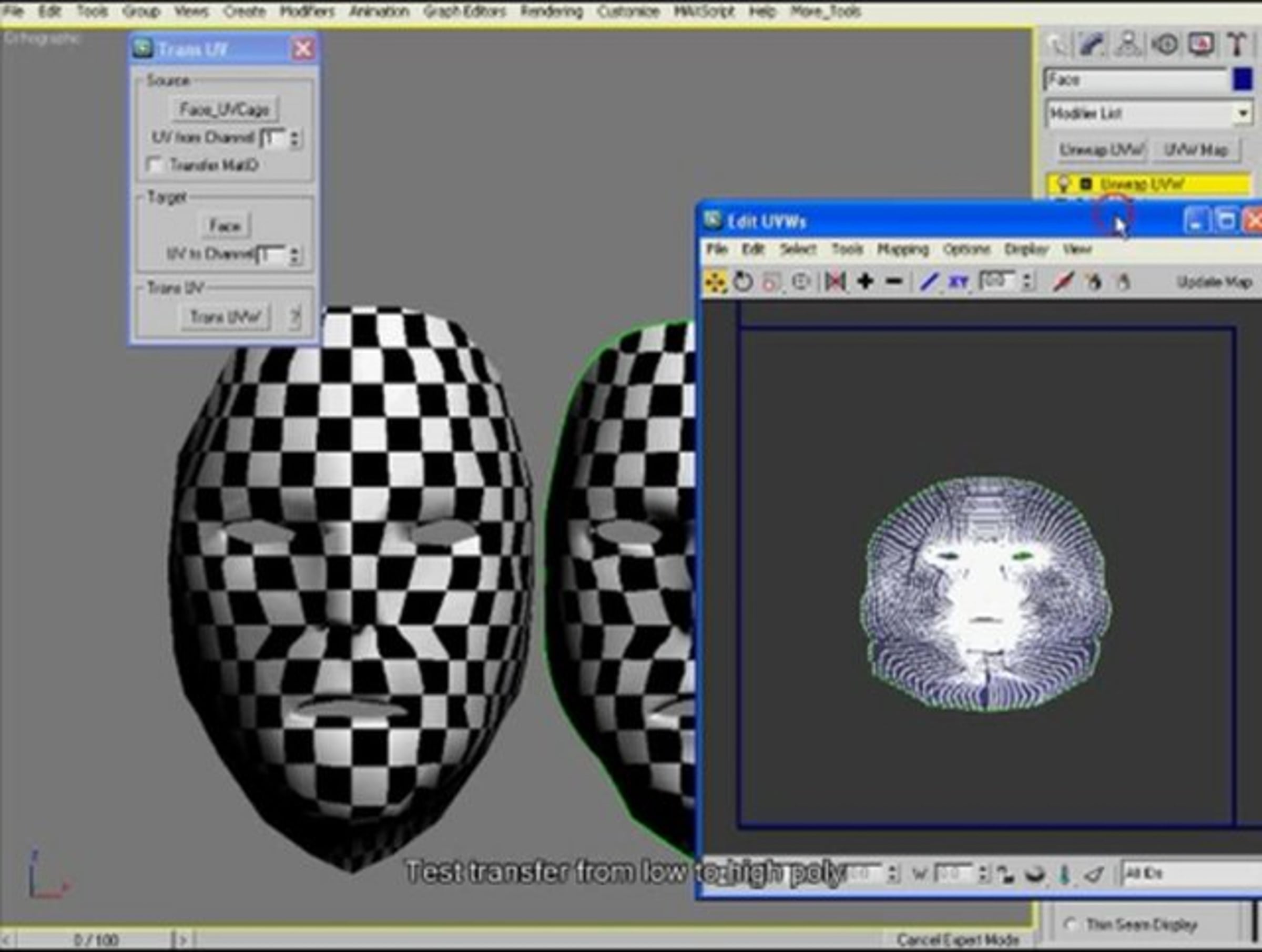Select the Move tool in the Edit UVWs toolbar
Viewport: 1262px width, 952px height.
click(x=716, y=282)
